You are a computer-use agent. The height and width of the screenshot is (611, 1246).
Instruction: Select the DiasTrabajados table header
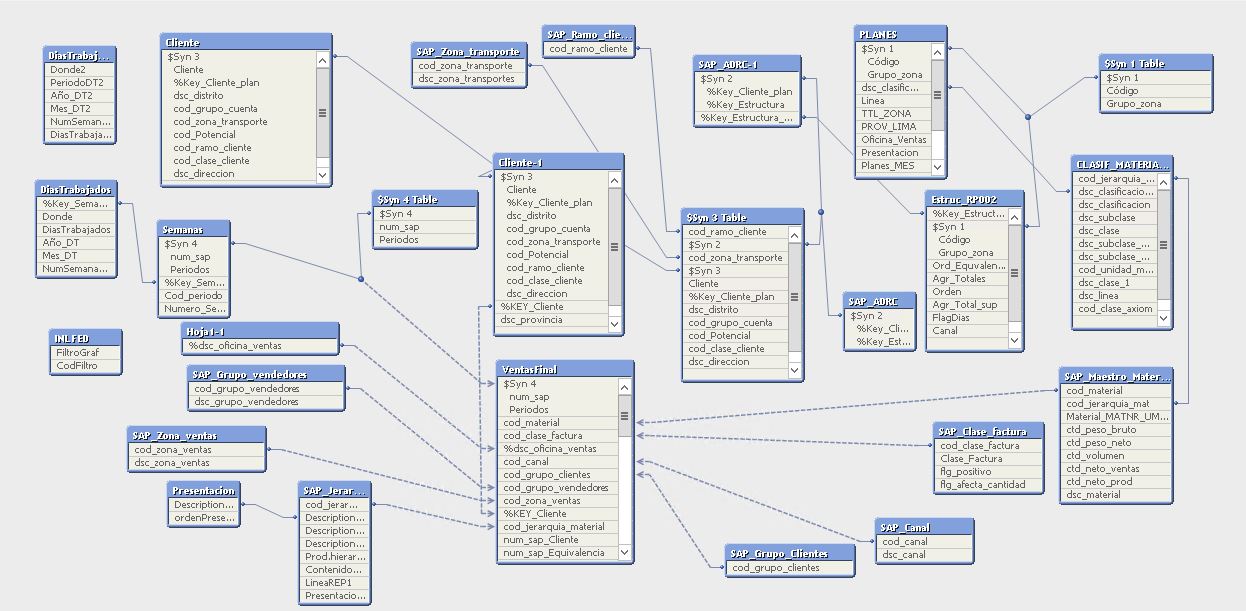pyautogui.click(x=77, y=188)
